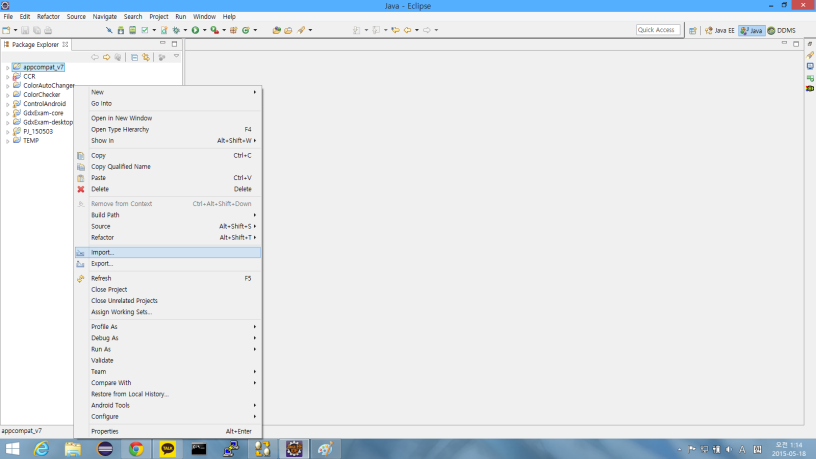
Task: Open the Package Explorer View Menu dropdown
Action: tap(176, 57)
